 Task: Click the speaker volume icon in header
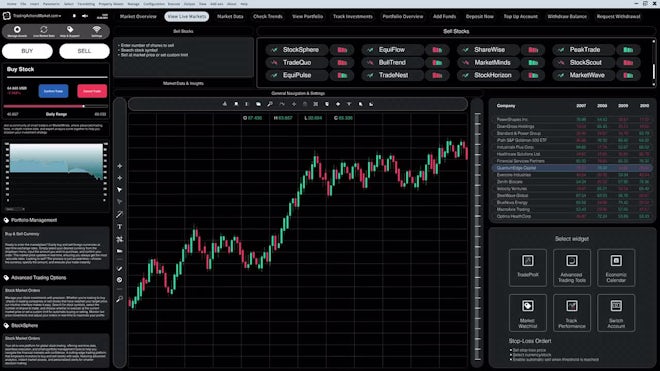tap(85, 16)
